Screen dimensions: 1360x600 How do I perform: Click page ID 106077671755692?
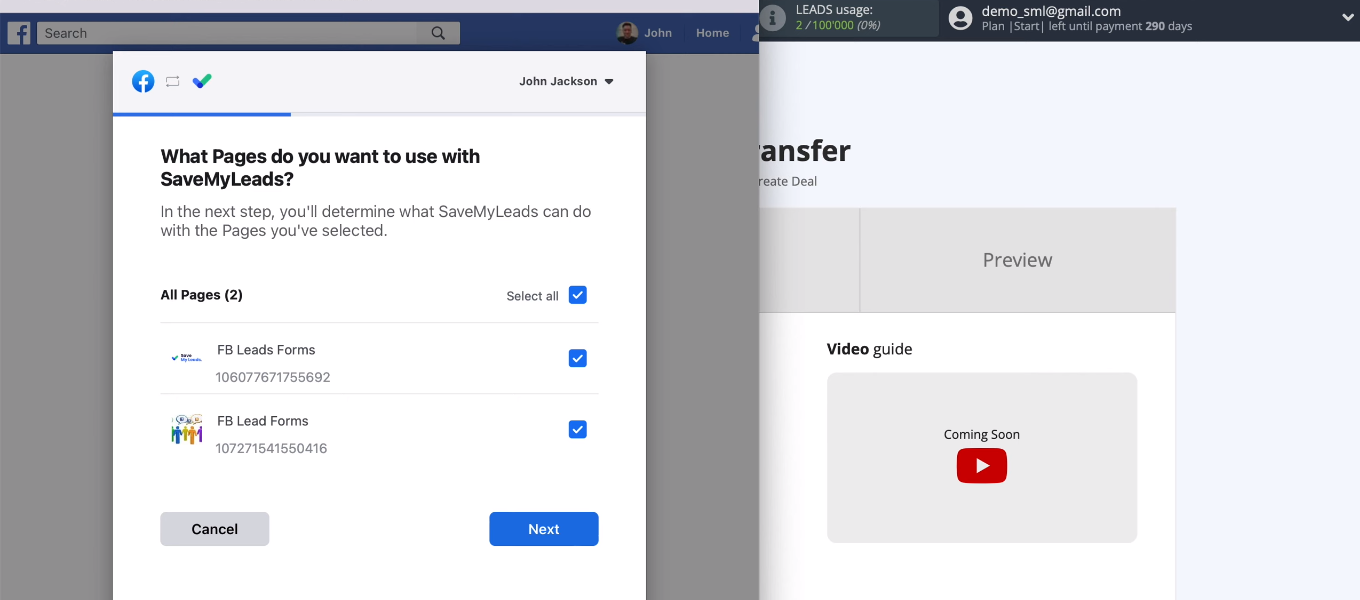(273, 377)
